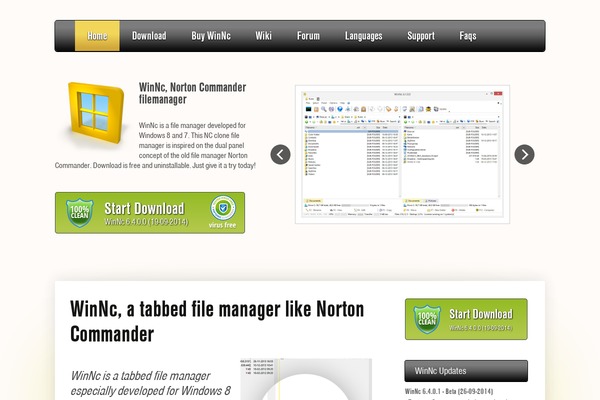Image resolution: width=600 pixels, height=400 pixels.
Task: Click the 'WinNc, Norton Commander filemanager' heading
Action: click(x=192, y=93)
